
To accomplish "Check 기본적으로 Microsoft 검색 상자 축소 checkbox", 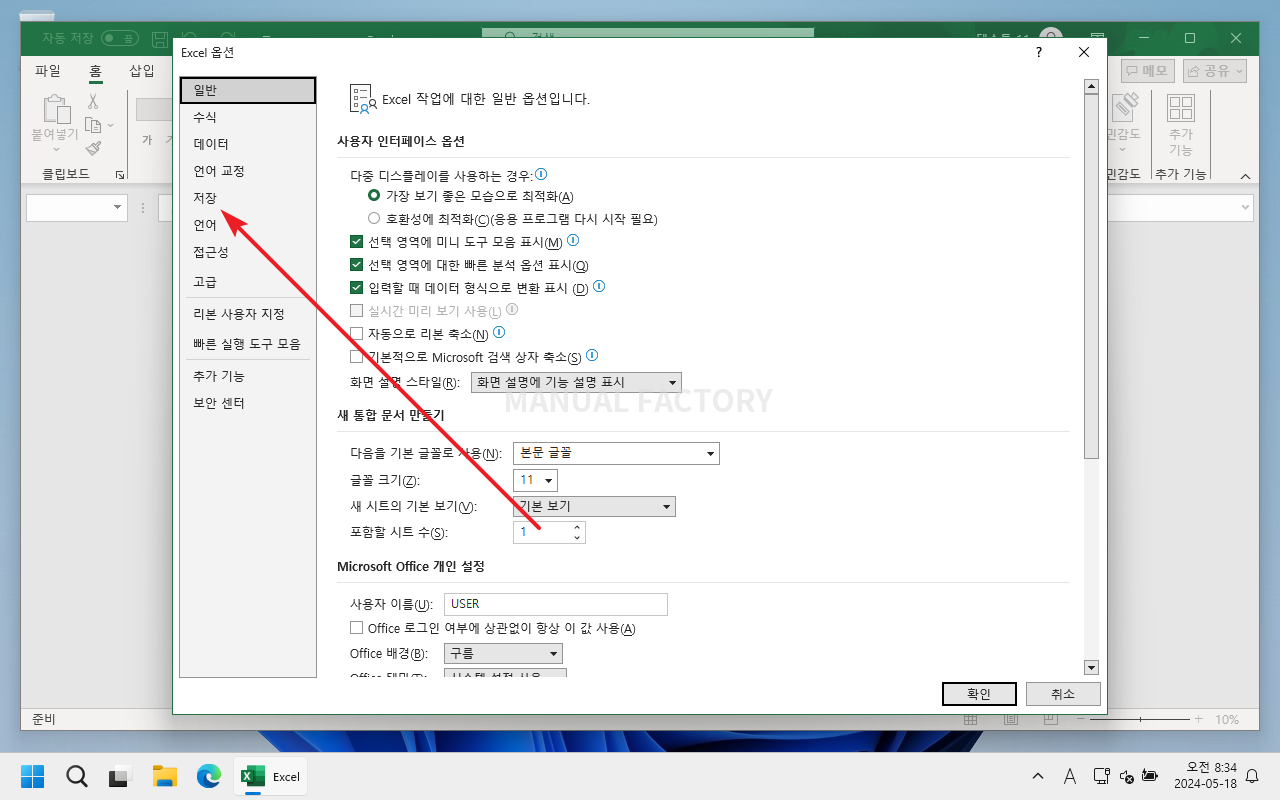I will coord(356,357).
